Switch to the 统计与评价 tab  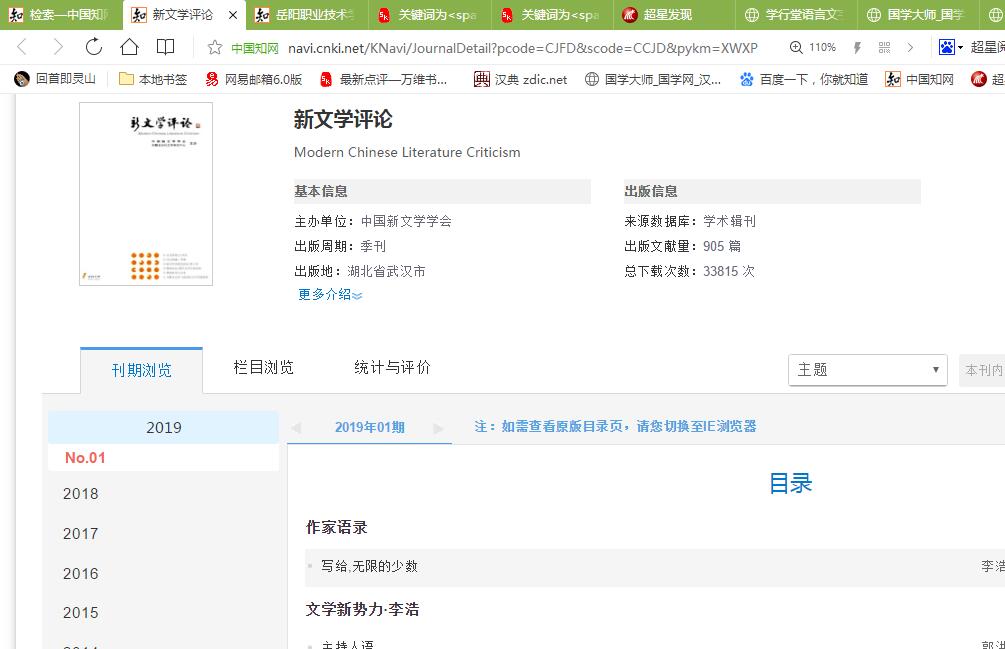click(x=392, y=368)
